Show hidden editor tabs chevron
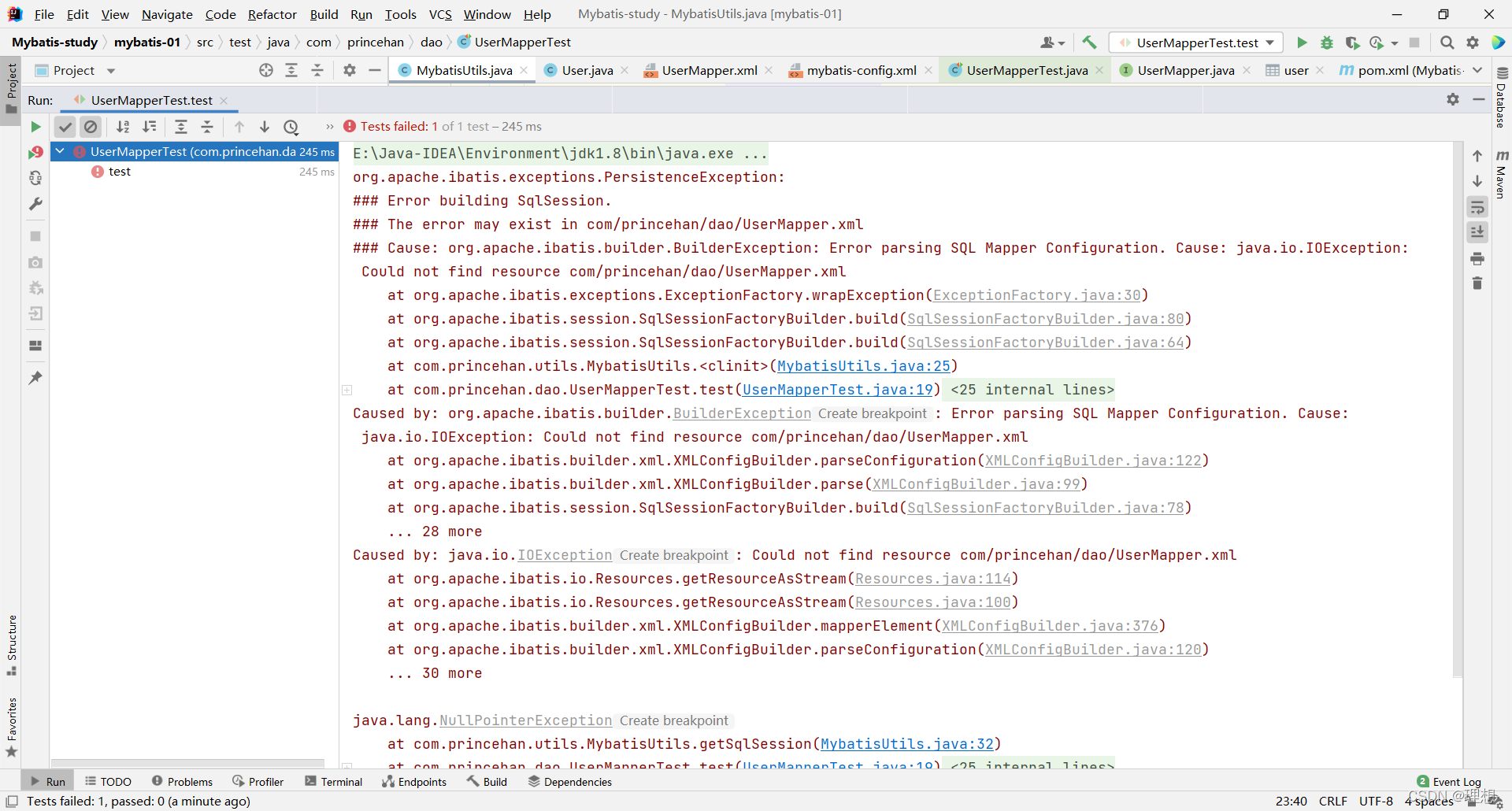This screenshot has height=811, width=1512. click(1477, 70)
